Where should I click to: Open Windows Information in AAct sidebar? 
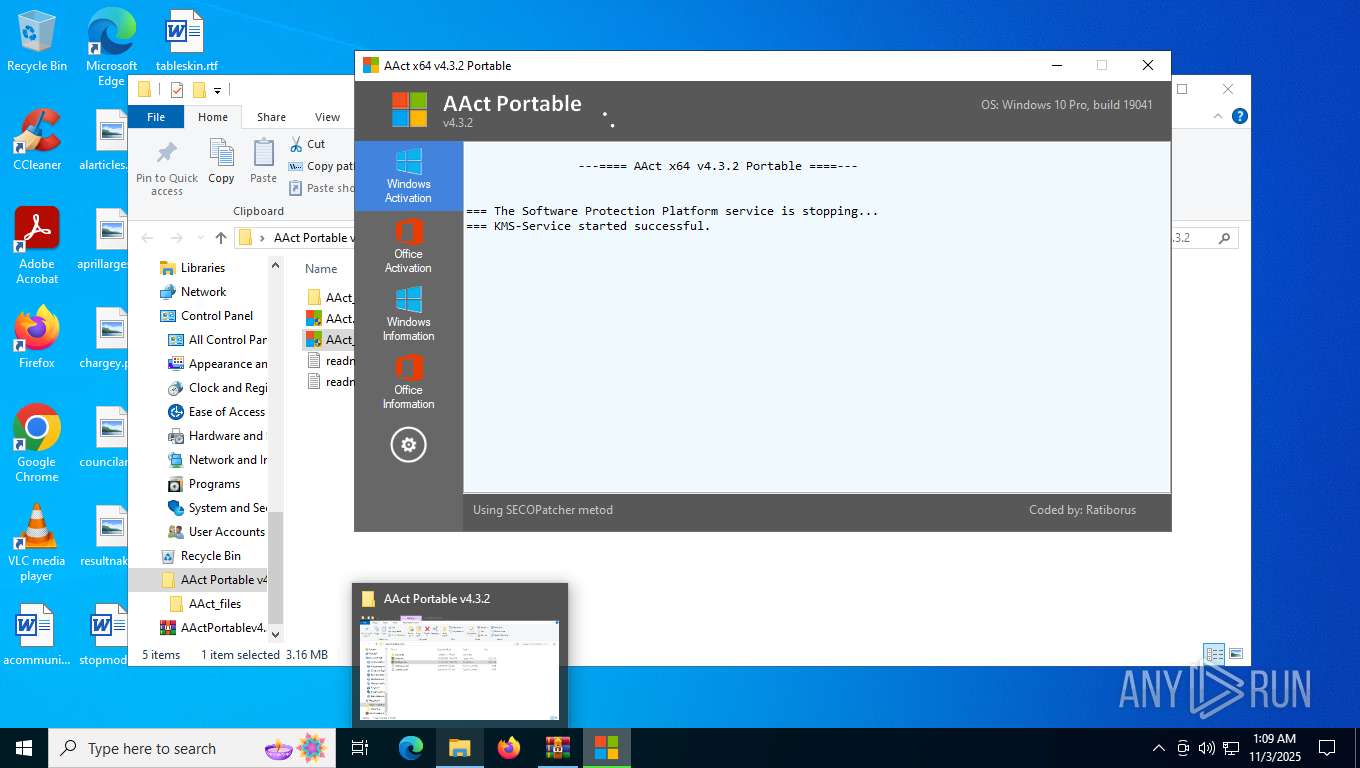point(408,314)
